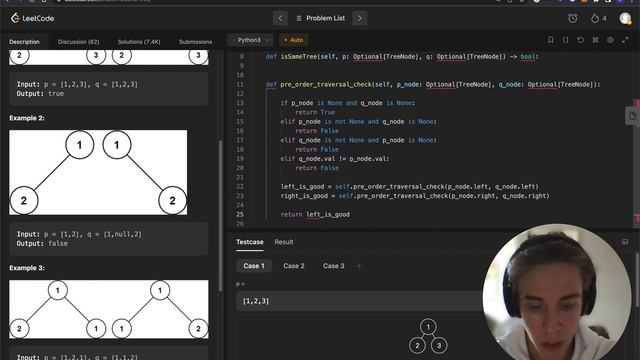Open editor settings gear icon

click(610, 40)
